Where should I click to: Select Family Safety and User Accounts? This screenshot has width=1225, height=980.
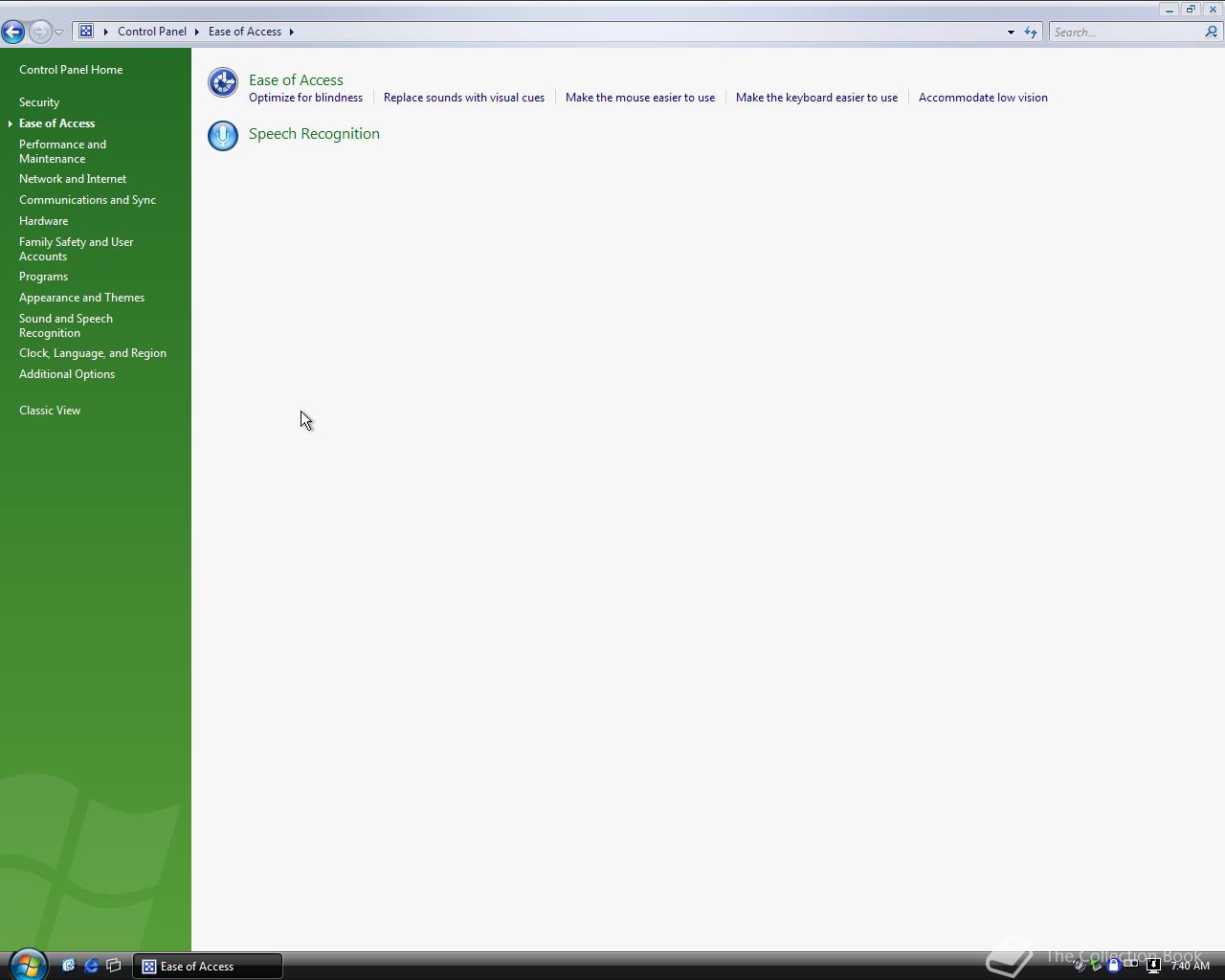(77, 249)
